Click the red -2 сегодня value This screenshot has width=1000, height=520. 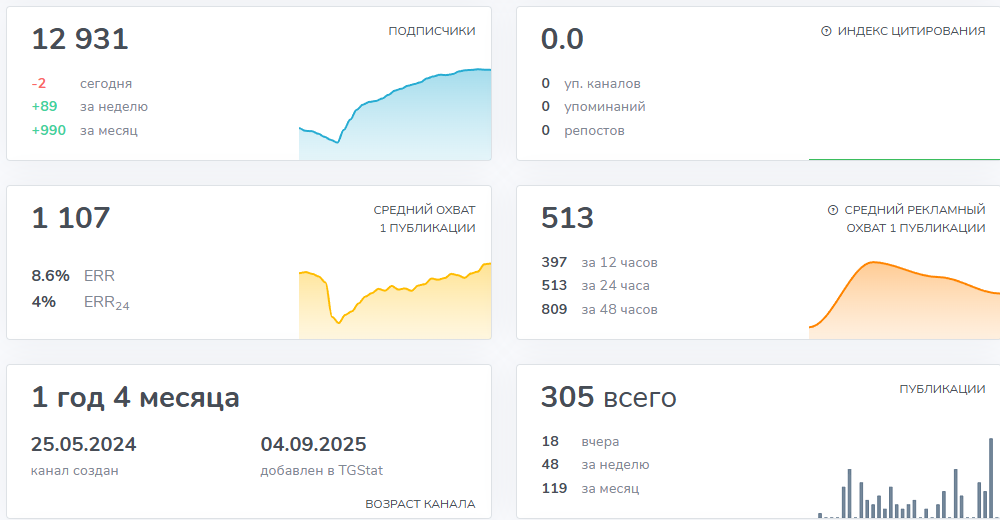(39, 84)
